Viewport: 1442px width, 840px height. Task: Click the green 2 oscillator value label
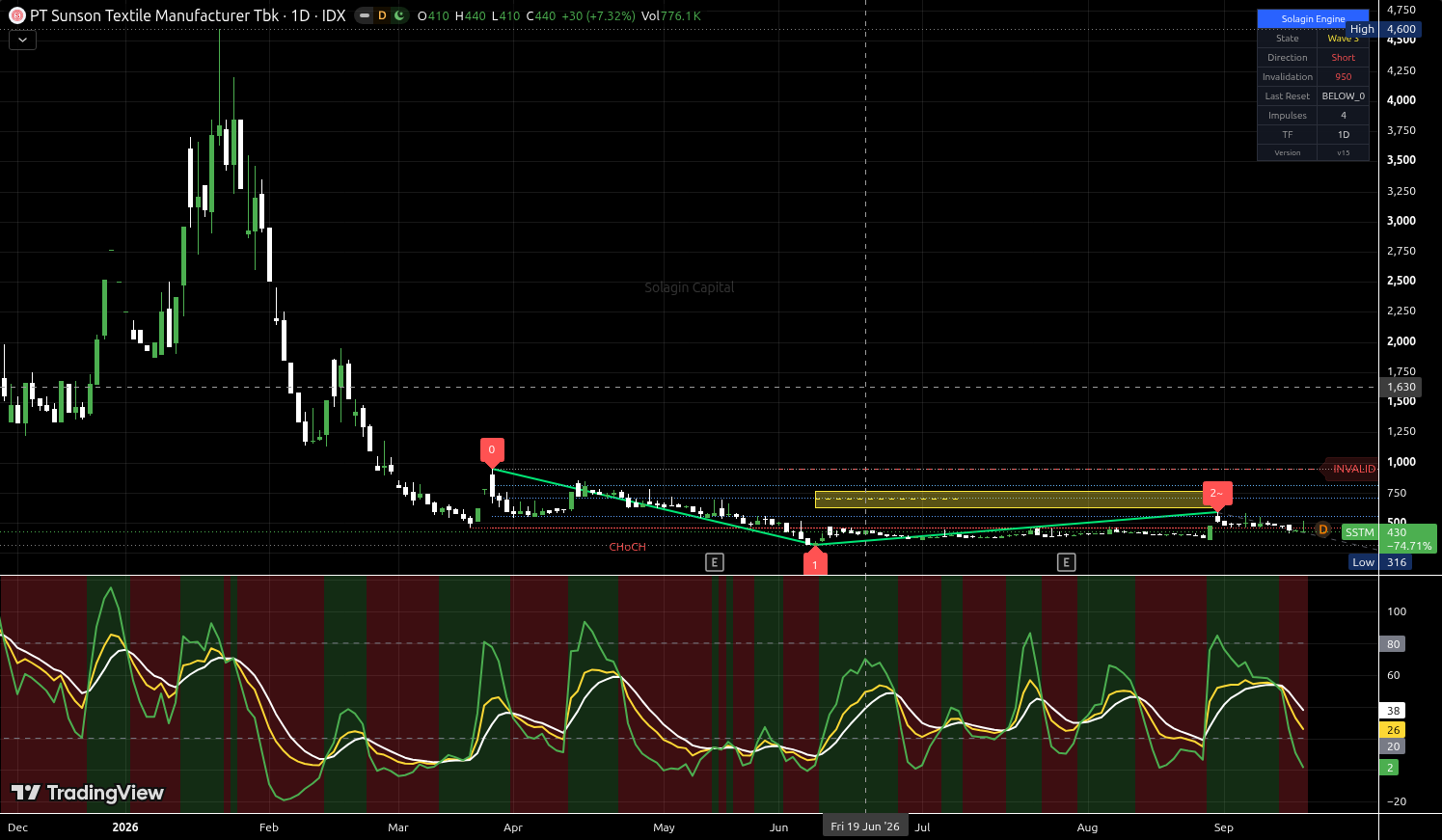click(1390, 768)
